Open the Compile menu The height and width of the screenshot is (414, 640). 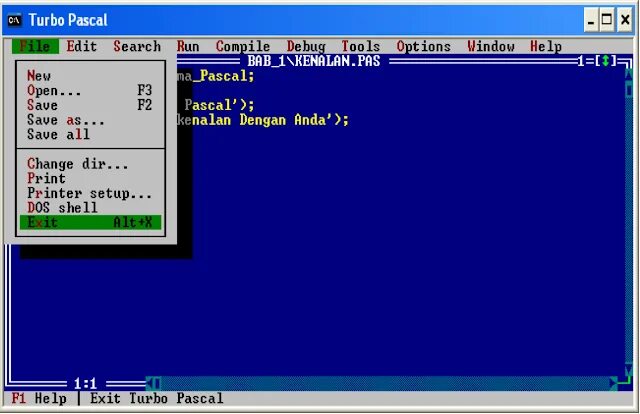(243, 46)
